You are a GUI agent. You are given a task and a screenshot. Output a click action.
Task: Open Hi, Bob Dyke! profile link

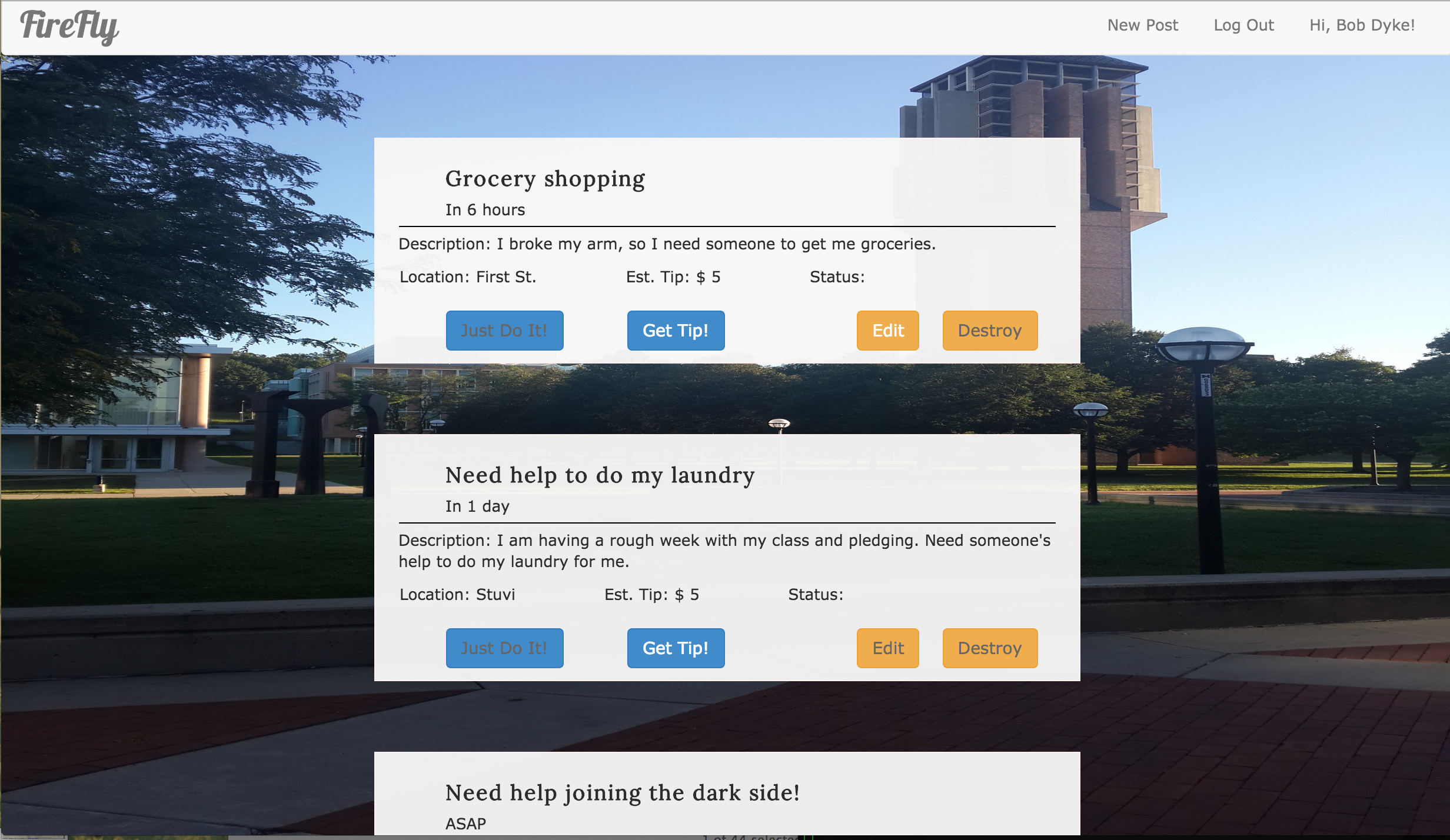tap(1362, 25)
